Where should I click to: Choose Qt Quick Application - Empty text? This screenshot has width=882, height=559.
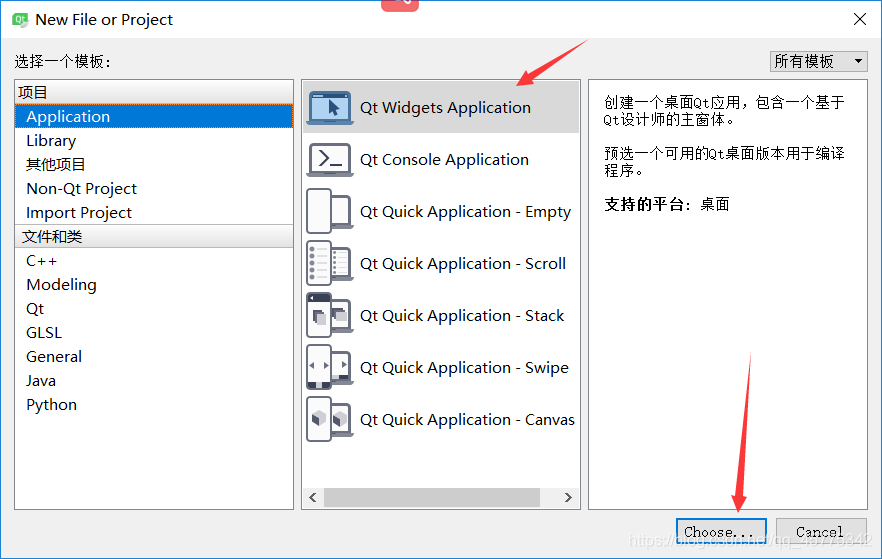click(x=465, y=212)
